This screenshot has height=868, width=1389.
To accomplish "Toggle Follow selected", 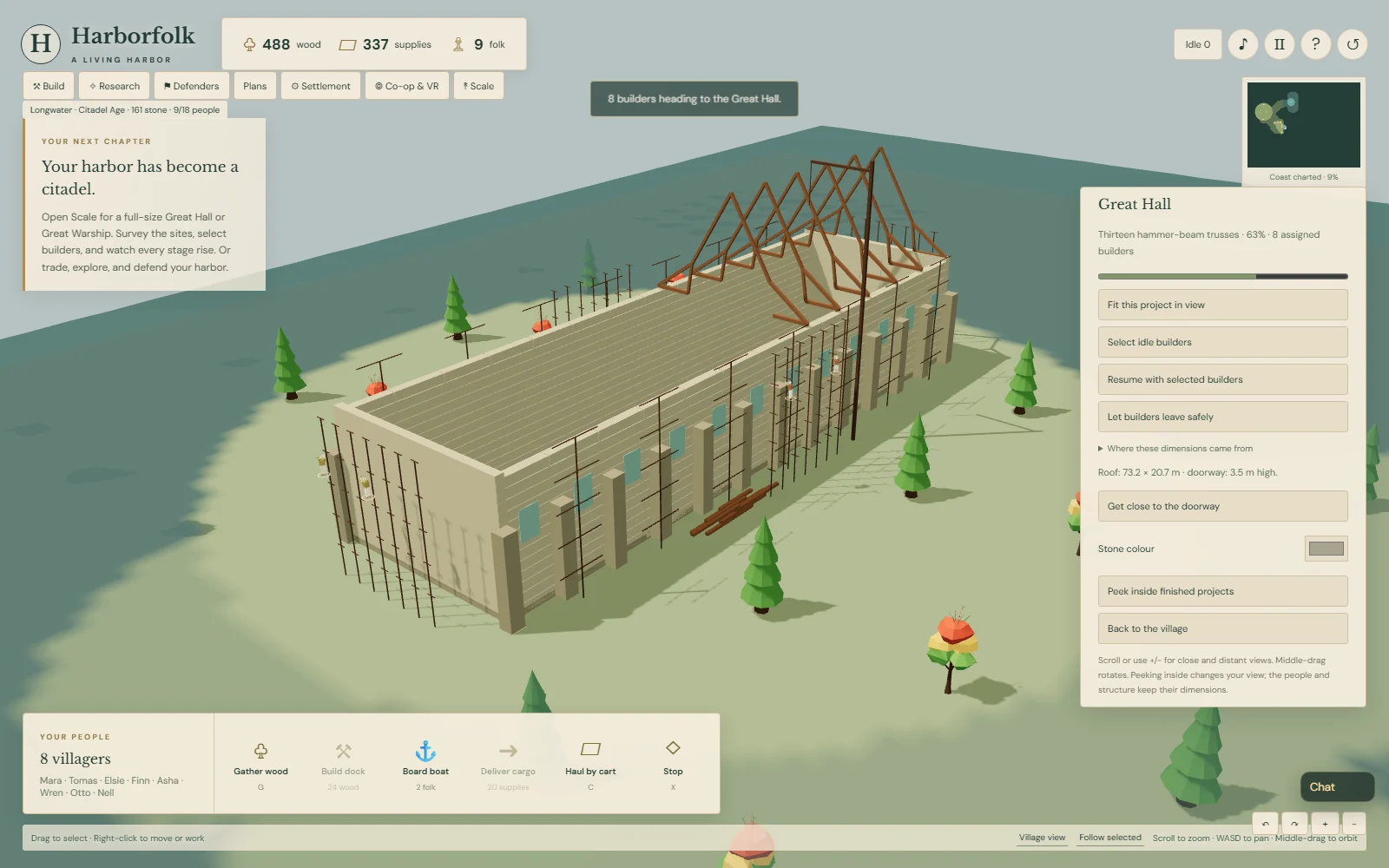I will pos(1109,838).
